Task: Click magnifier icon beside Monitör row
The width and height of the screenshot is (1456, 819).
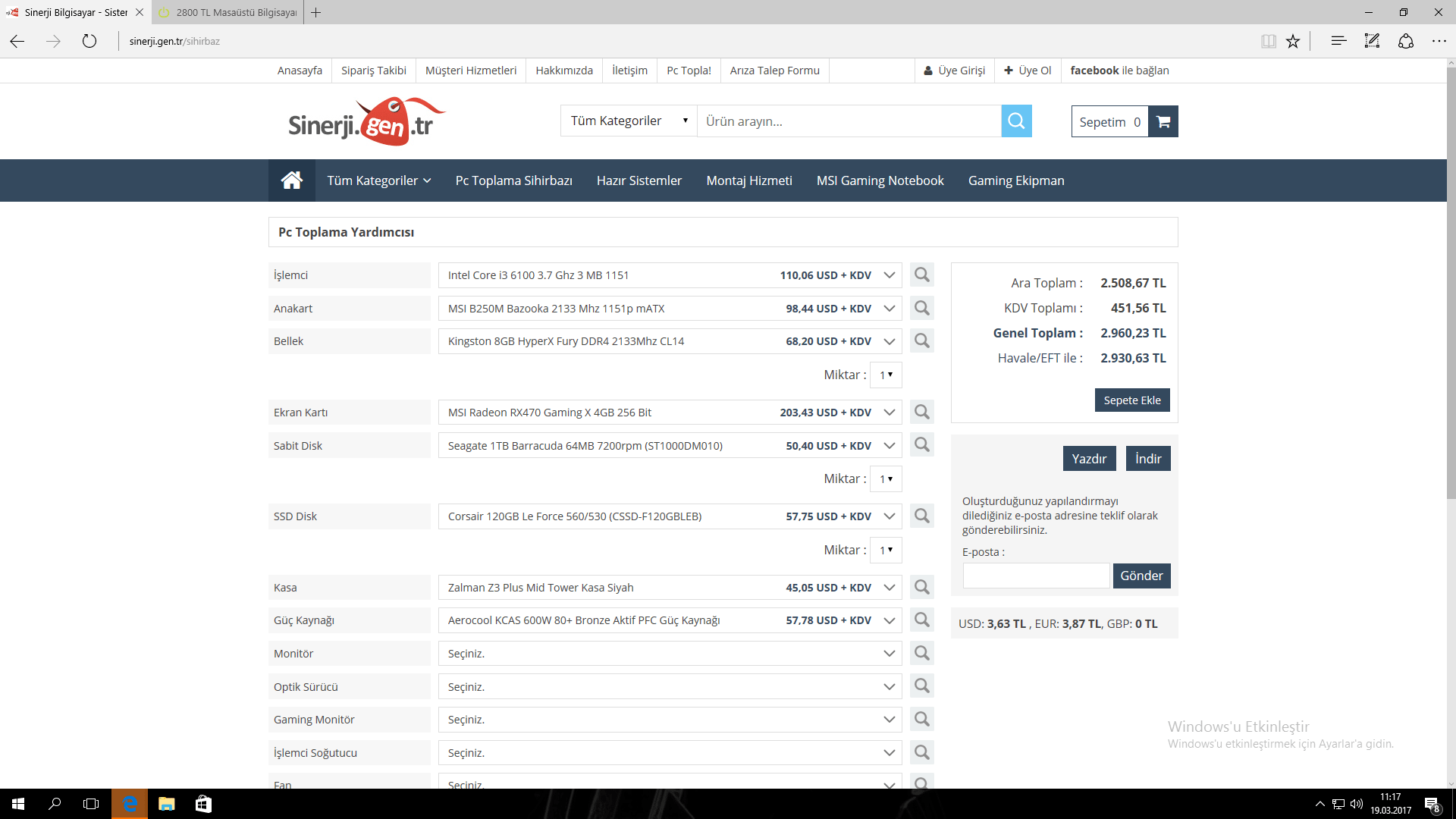Action: (921, 653)
